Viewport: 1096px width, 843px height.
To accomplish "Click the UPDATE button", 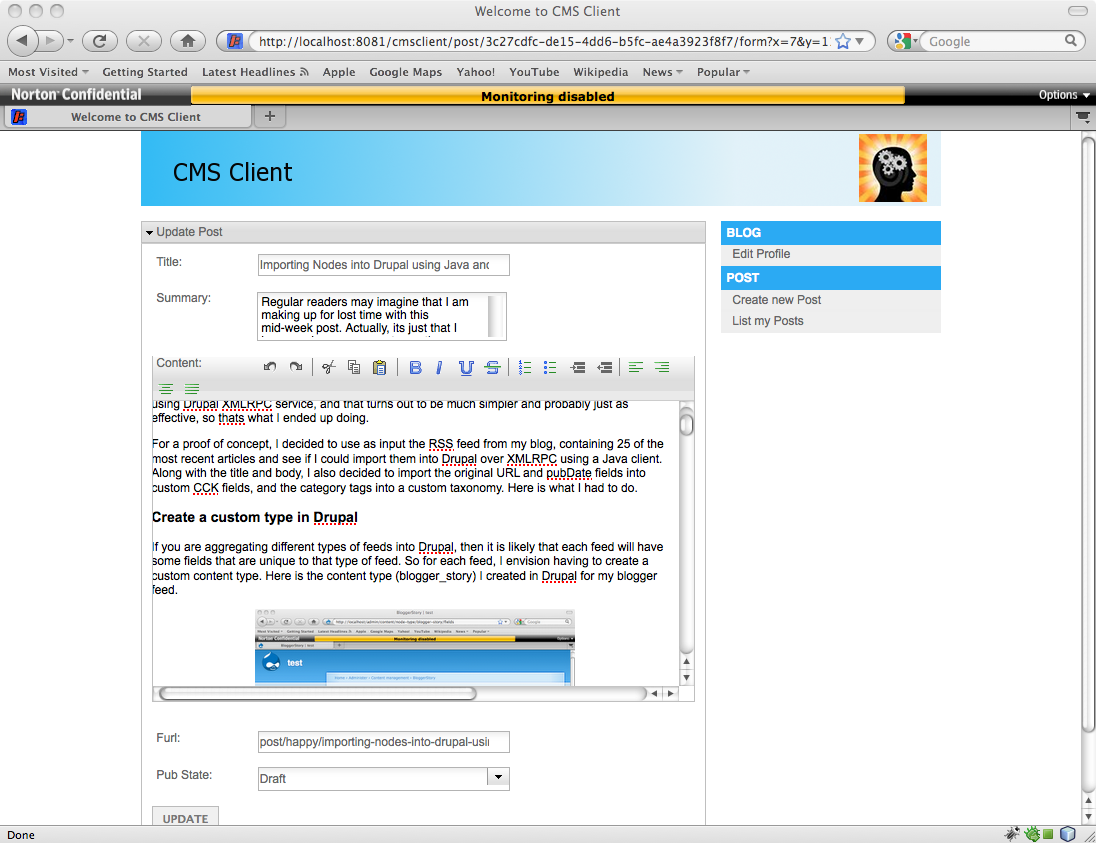I will [x=185, y=816].
